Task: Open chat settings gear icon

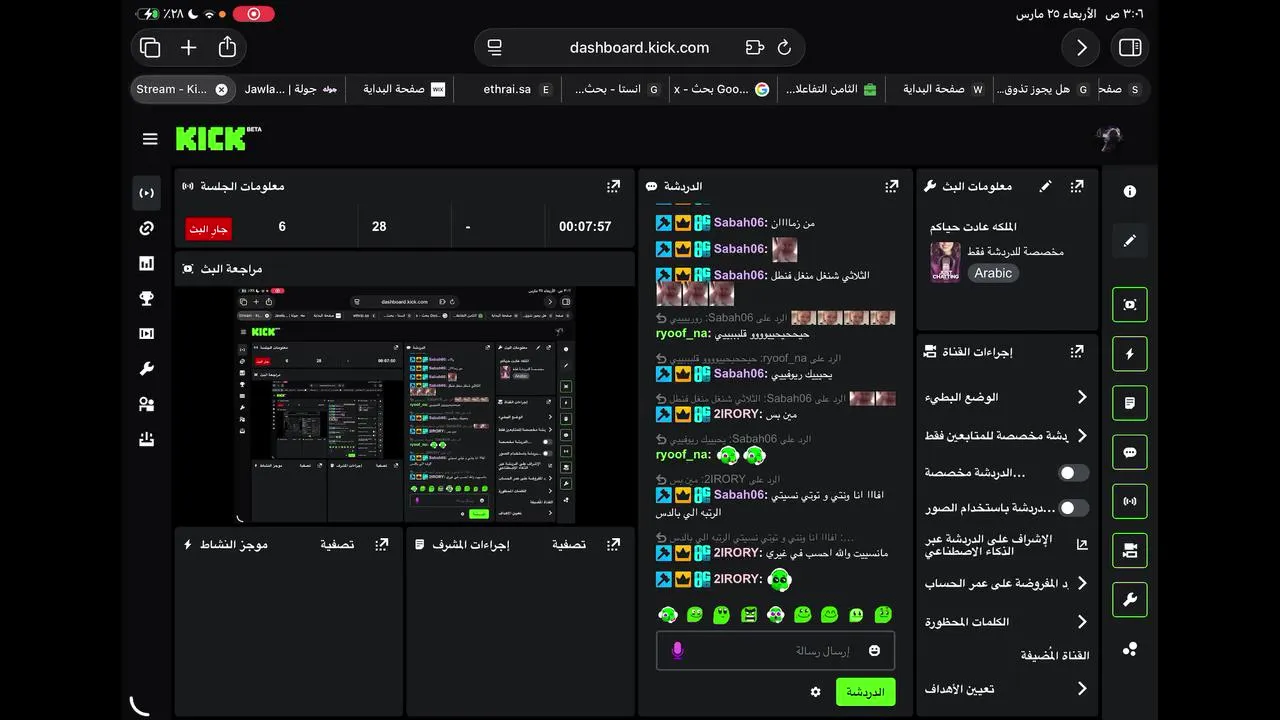Action: pyautogui.click(x=815, y=692)
